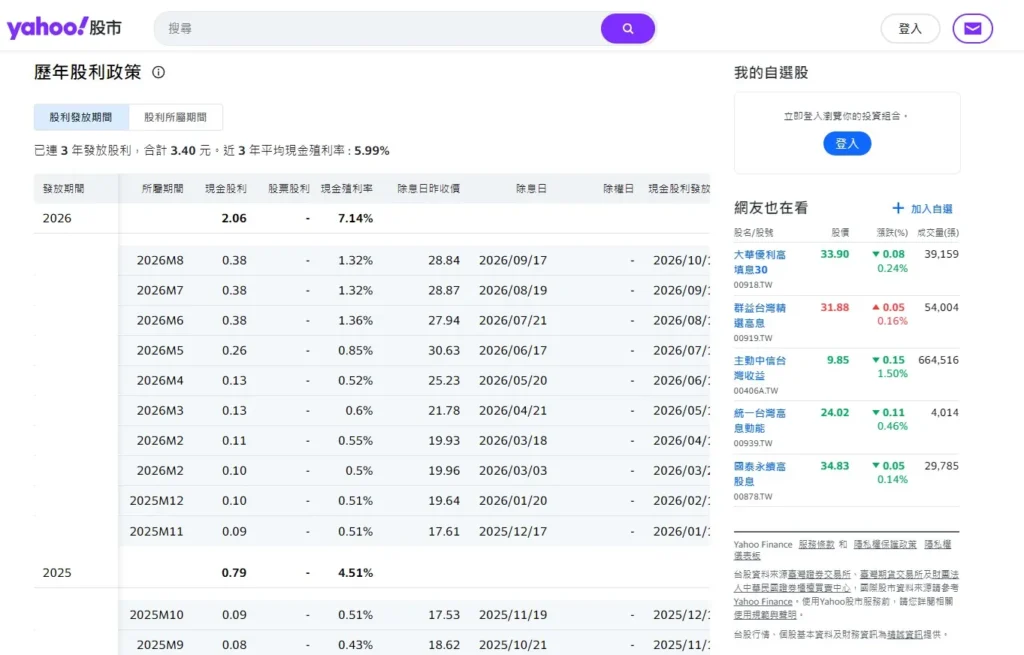Viewport: 1024px width, 655px height.
Task: Click the Yahoo 股市 logo
Action: pos(64,28)
